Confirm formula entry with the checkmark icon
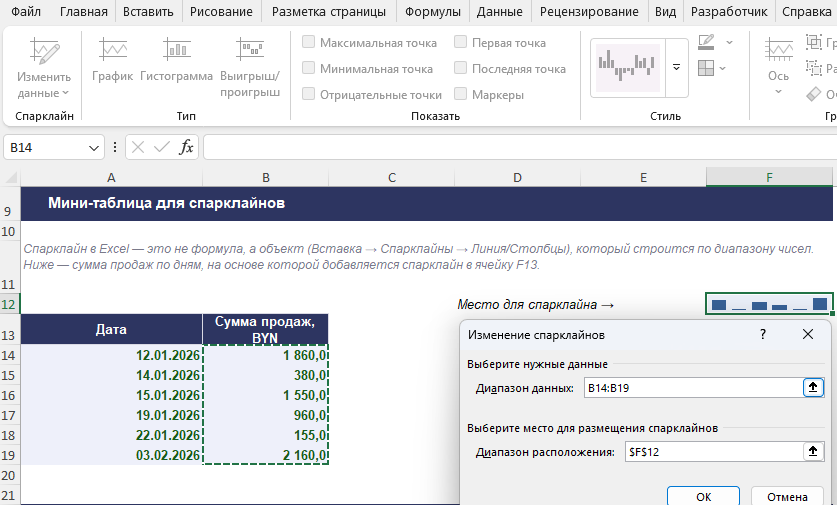The image size is (837, 505). pos(162,147)
